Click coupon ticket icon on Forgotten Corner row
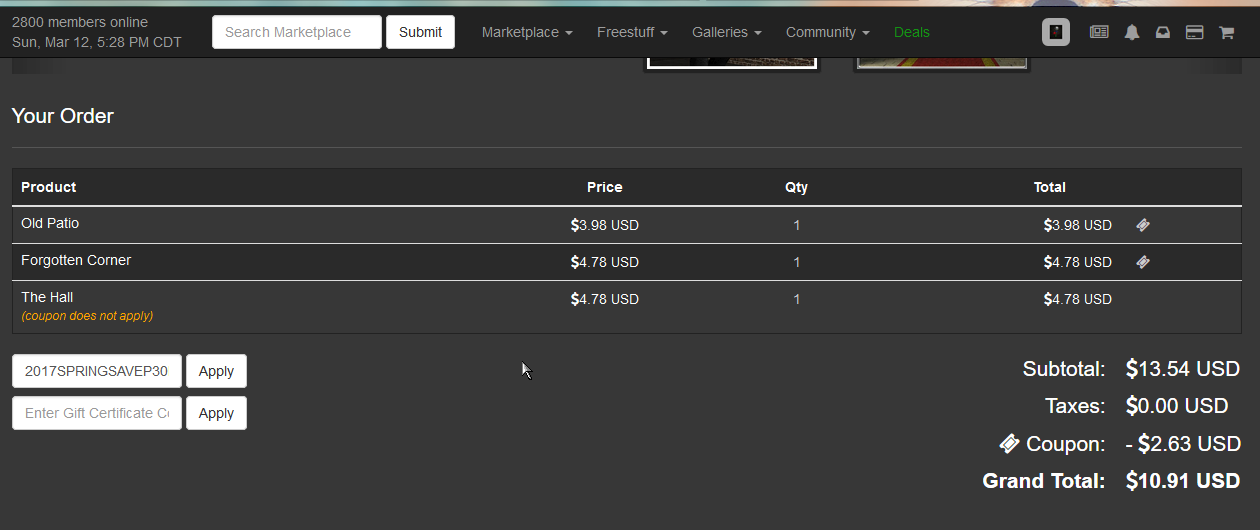The height and width of the screenshot is (530, 1260). point(1143,262)
